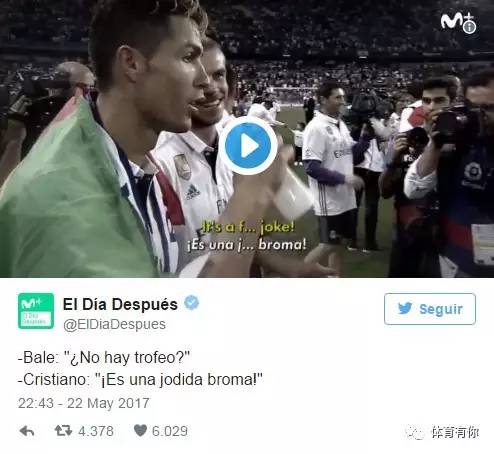Click the Movistar+ logo watermark
This screenshot has width=494, height=454.
[458, 23]
